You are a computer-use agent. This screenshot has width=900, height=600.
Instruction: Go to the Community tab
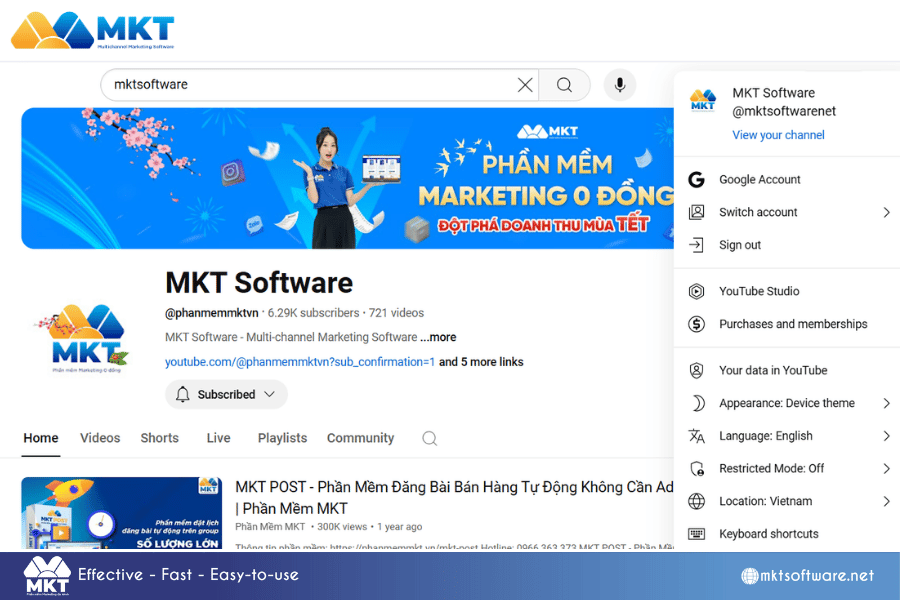[x=360, y=438]
